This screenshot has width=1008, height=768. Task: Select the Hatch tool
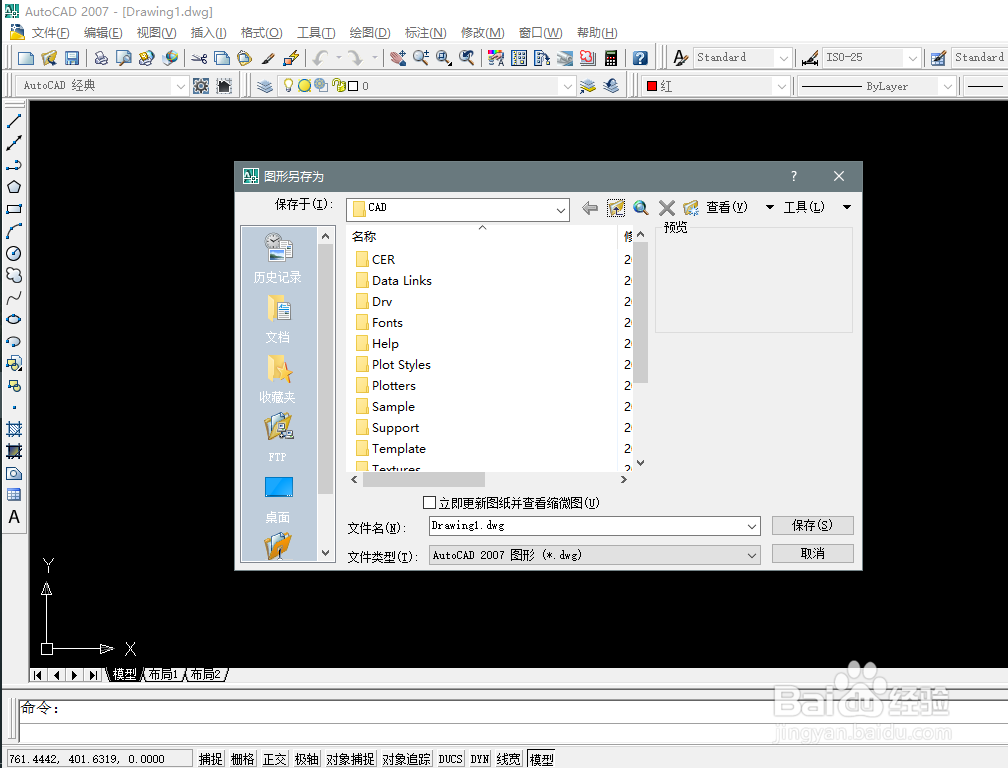pos(14,429)
